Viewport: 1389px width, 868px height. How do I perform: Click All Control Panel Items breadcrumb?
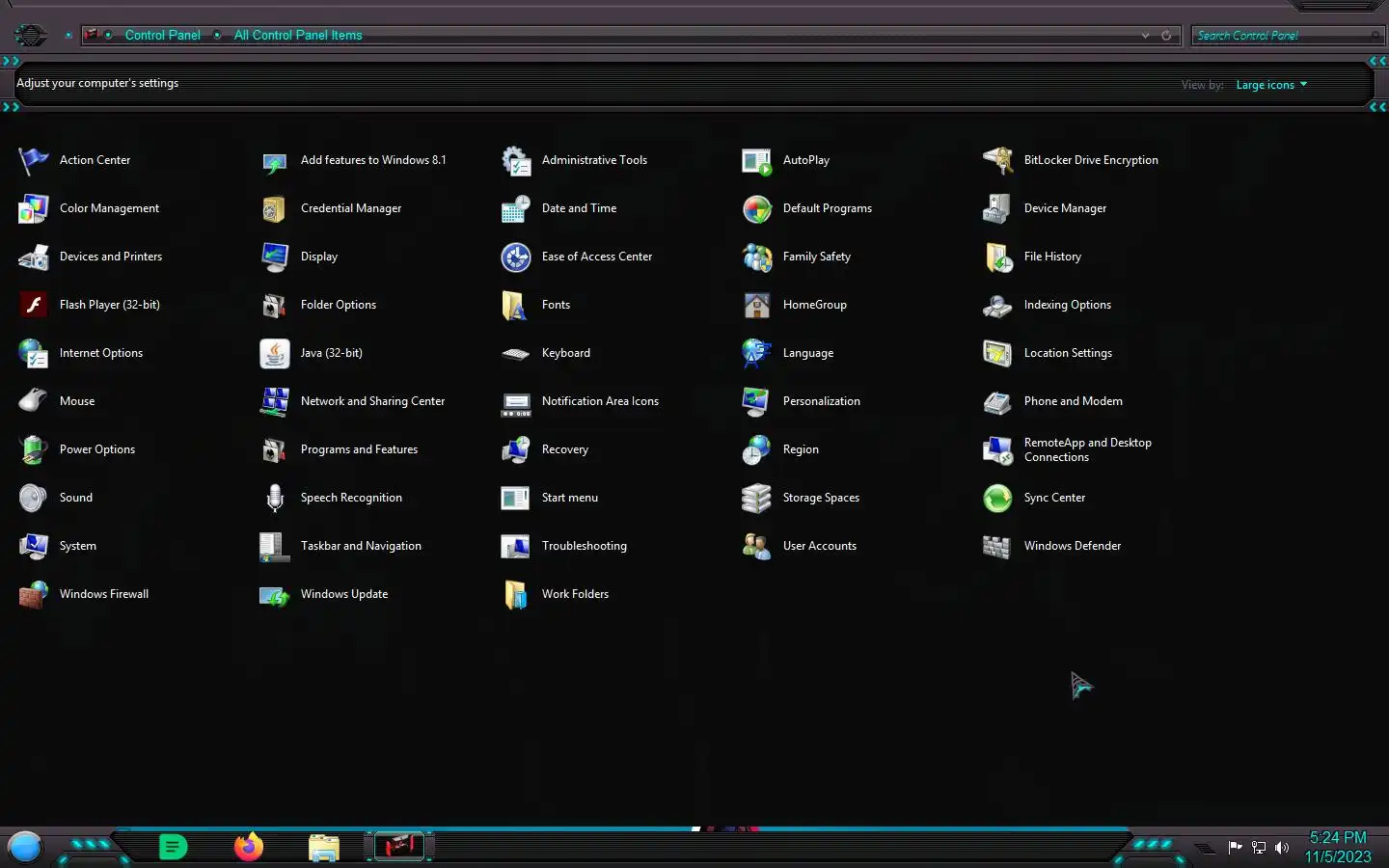(x=298, y=35)
